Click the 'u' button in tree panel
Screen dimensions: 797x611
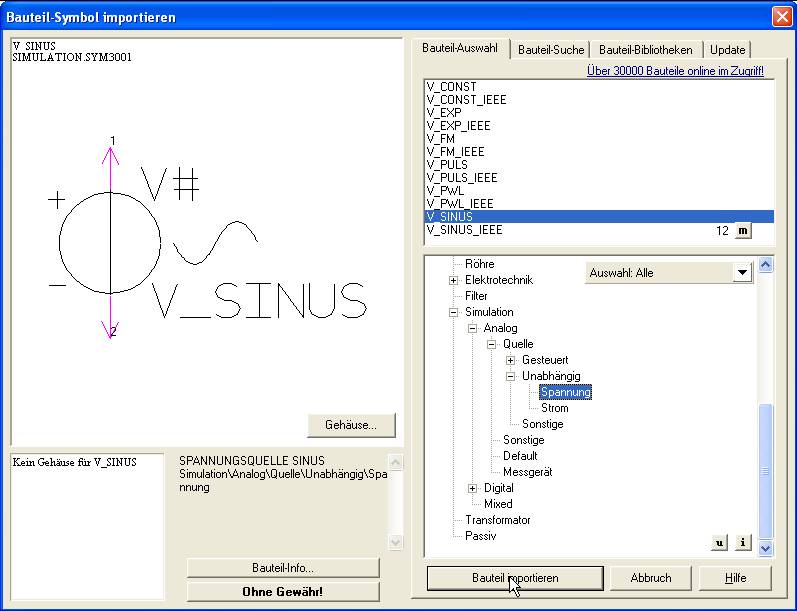point(719,542)
